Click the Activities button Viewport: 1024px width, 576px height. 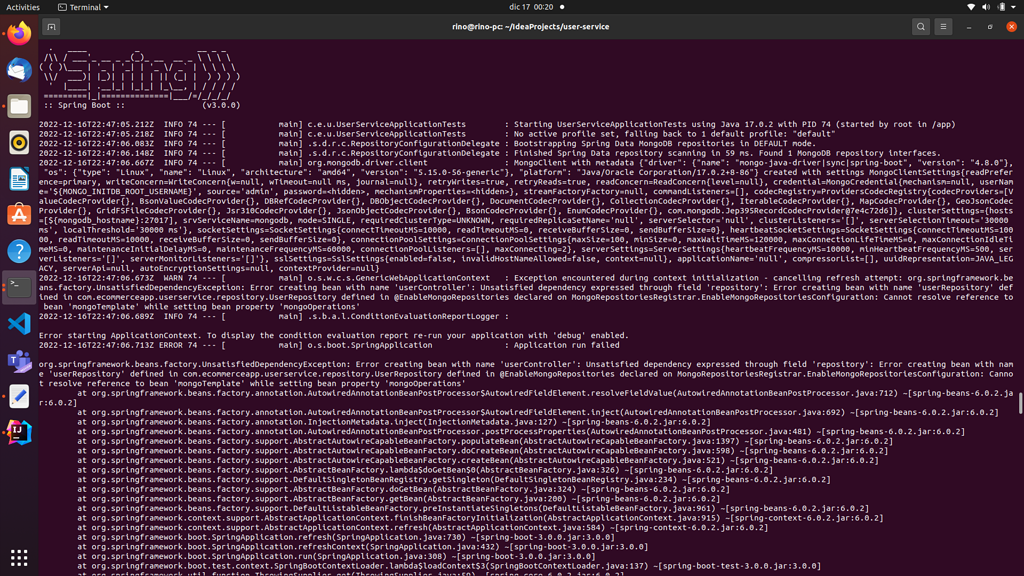pyautogui.click(x=23, y=7)
